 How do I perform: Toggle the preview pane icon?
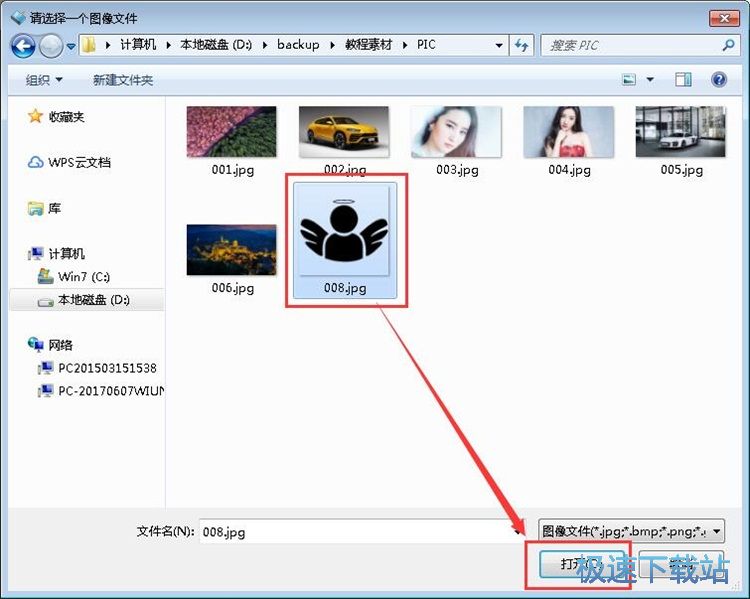point(684,79)
